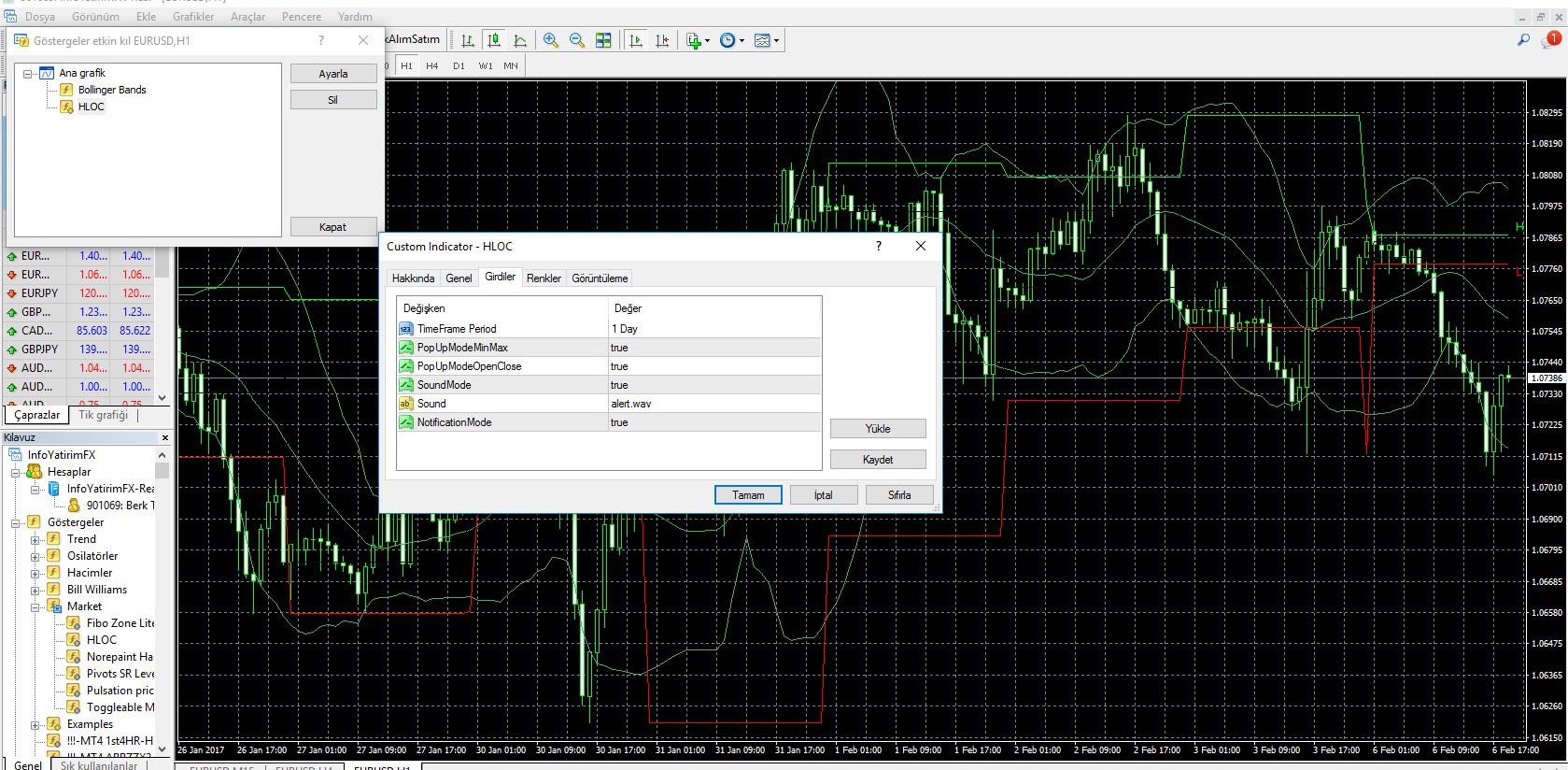Viewport: 1568px width, 770px height.
Task: Select TimeFrame Period value 1 Day
Action: 714,329
